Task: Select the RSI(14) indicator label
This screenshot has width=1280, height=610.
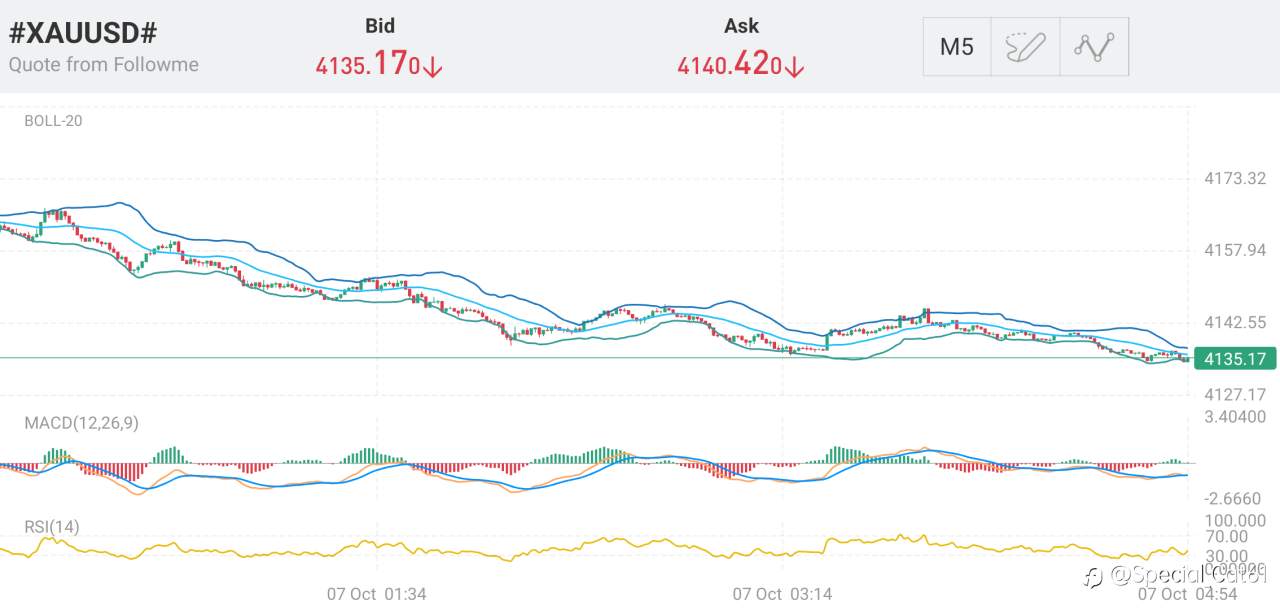Action: tap(52, 527)
